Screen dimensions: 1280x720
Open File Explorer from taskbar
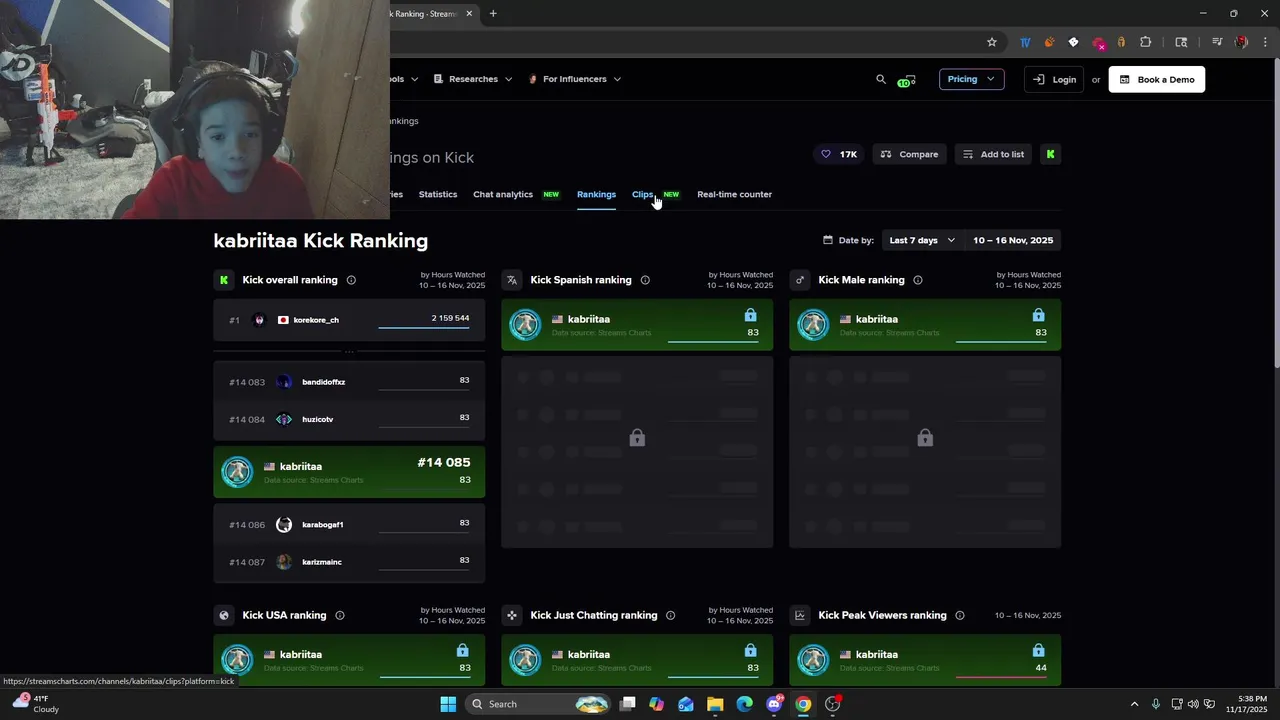tap(715, 704)
